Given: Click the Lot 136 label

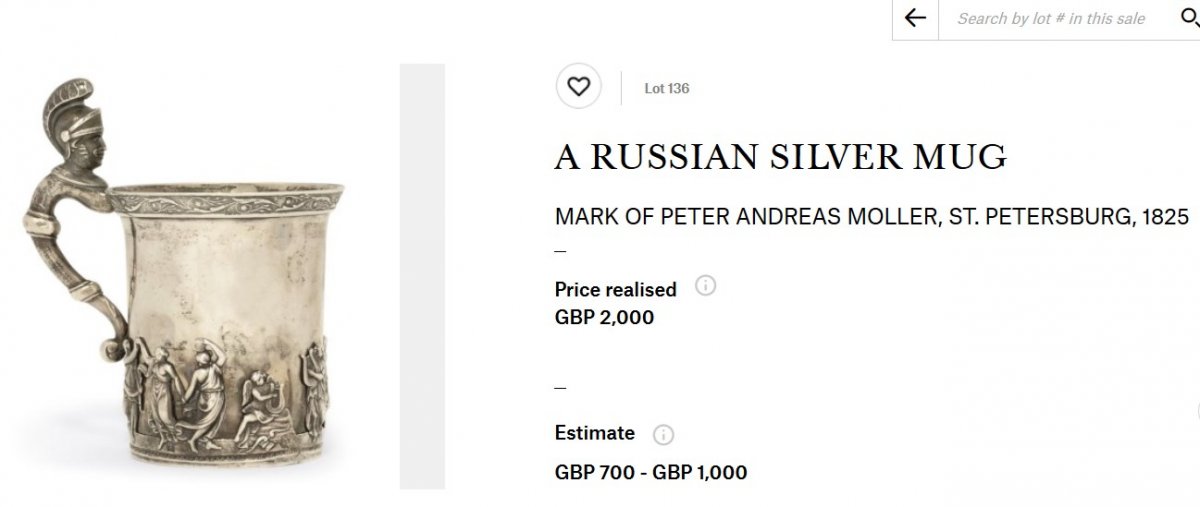Looking at the screenshot, I should (x=667, y=88).
